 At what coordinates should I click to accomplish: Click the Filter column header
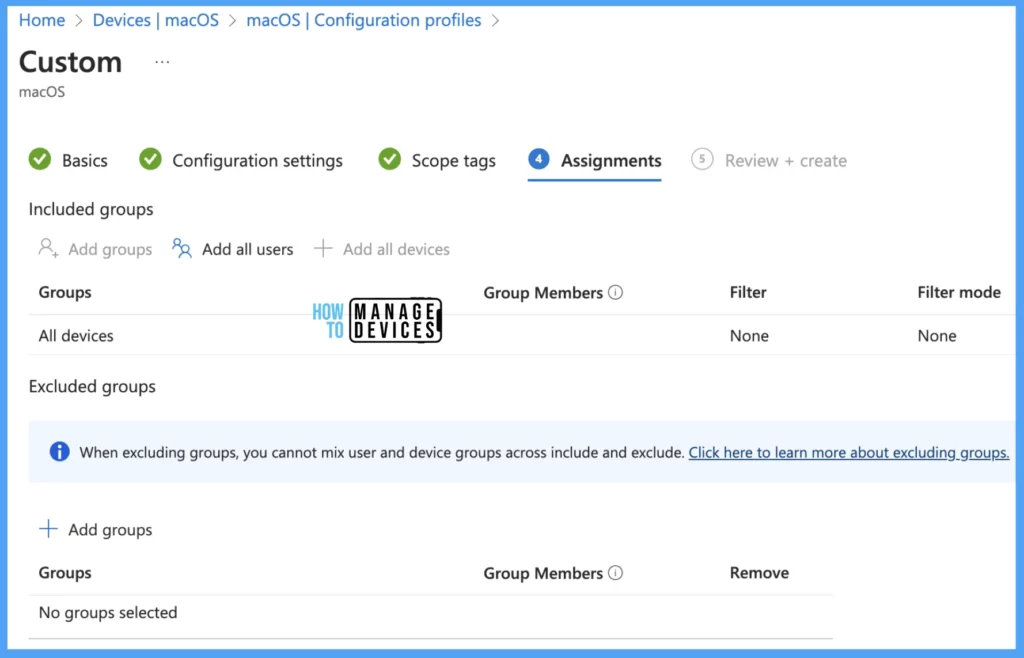[x=748, y=292]
